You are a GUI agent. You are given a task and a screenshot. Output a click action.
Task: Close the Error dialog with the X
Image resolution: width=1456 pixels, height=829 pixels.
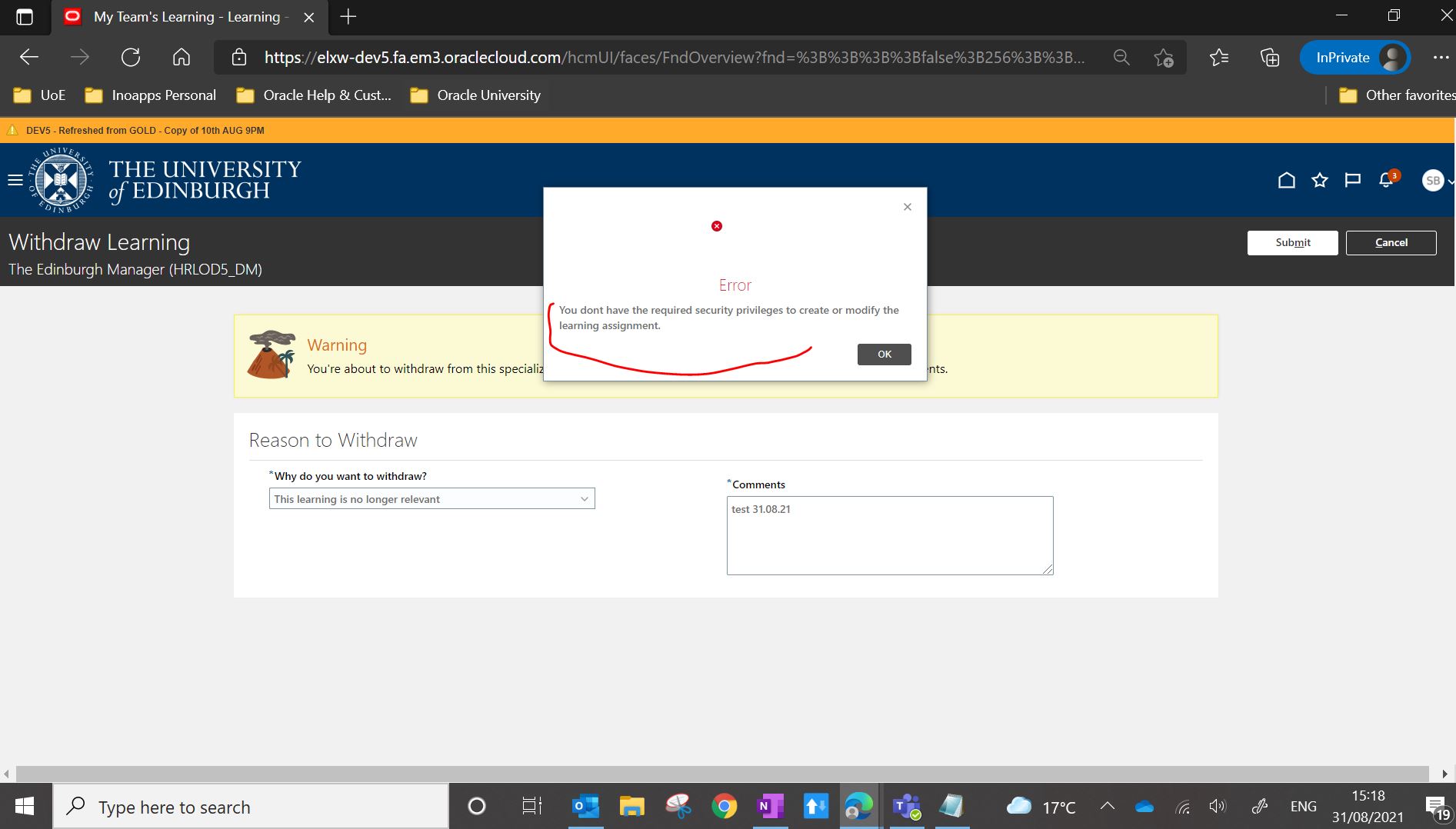point(908,207)
